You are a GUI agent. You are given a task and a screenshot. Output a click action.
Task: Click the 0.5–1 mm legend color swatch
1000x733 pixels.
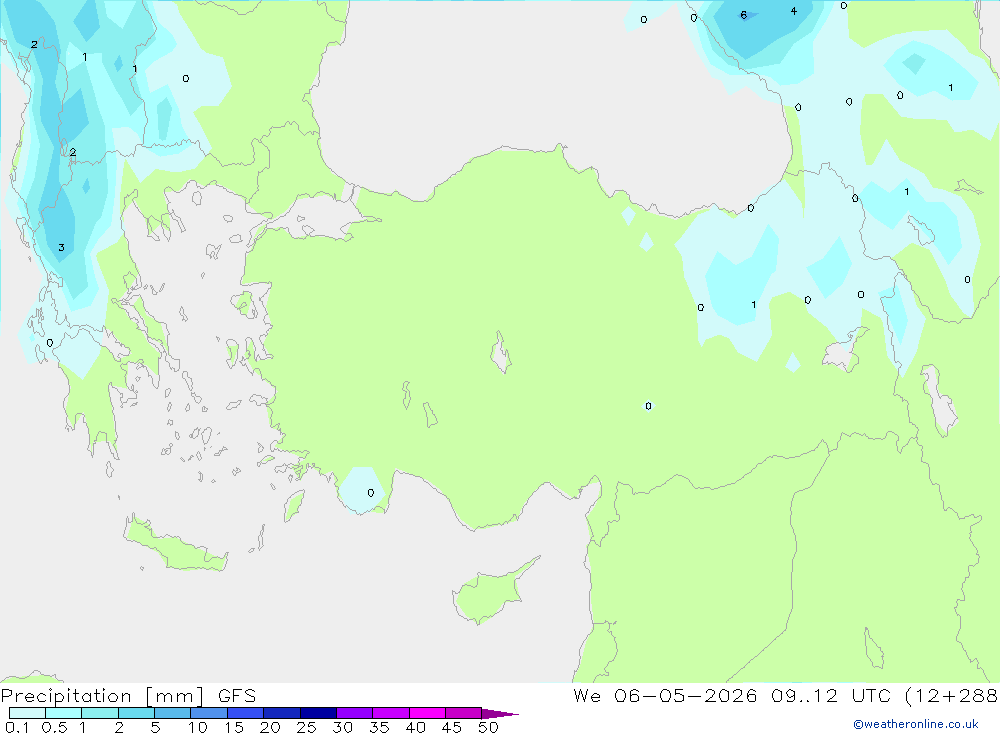(x=64, y=713)
